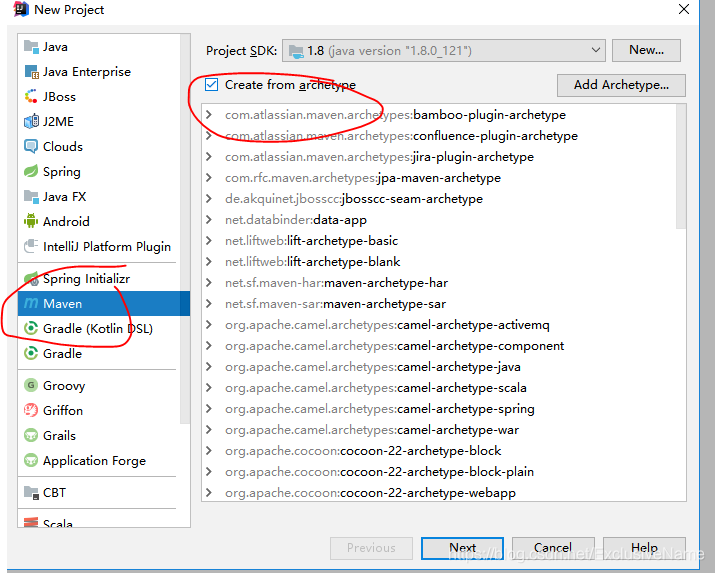The width and height of the screenshot is (715, 573).
Task: Click the Grails icon
Action: click(x=31, y=435)
